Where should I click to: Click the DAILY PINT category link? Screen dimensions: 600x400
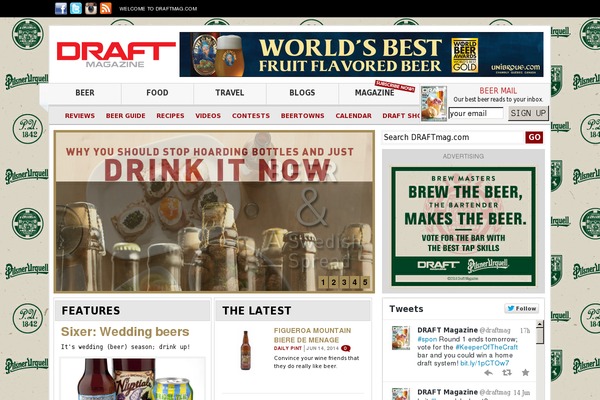pos(288,348)
